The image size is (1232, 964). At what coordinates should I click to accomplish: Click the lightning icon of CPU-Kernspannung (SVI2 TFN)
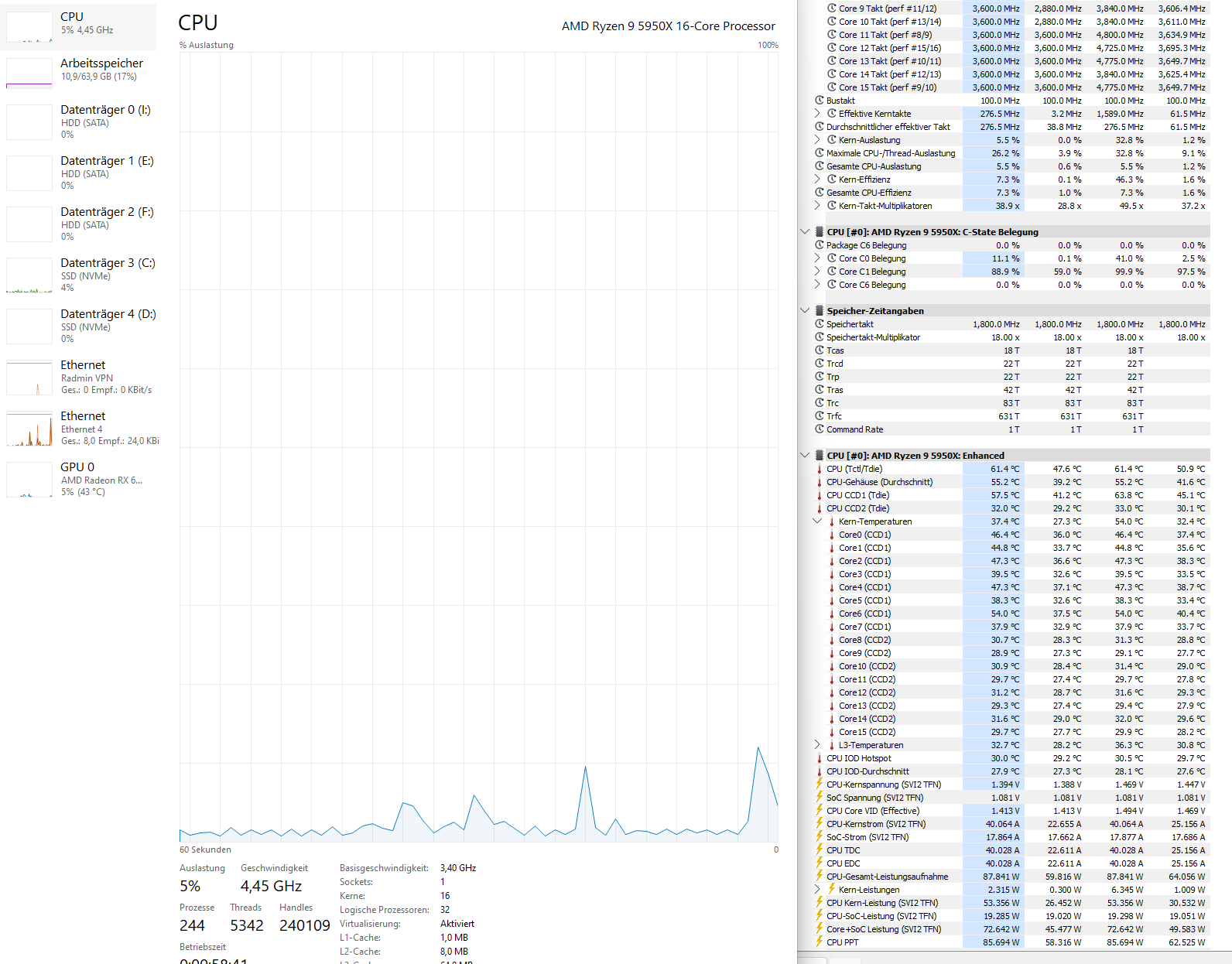click(x=820, y=785)
